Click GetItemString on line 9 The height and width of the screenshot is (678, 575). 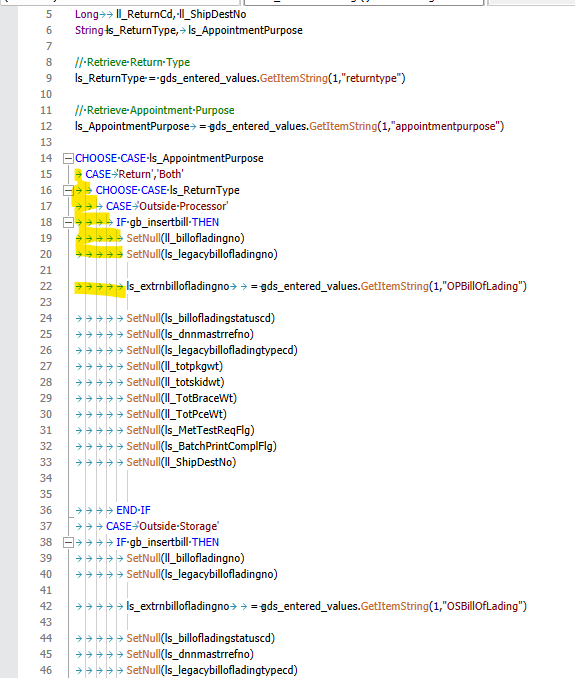coord(294,78)
